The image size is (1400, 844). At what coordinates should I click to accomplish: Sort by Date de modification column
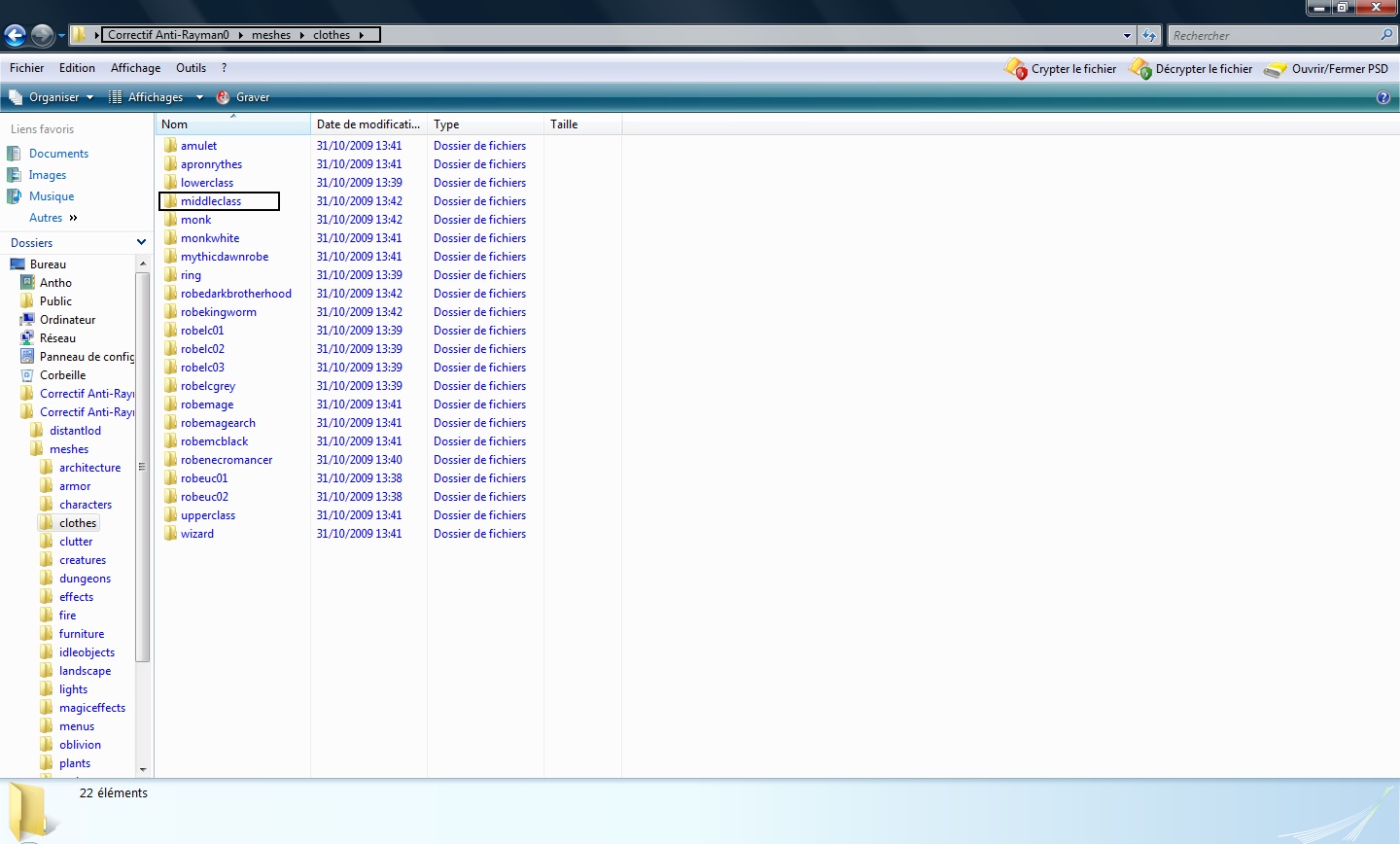367,124
